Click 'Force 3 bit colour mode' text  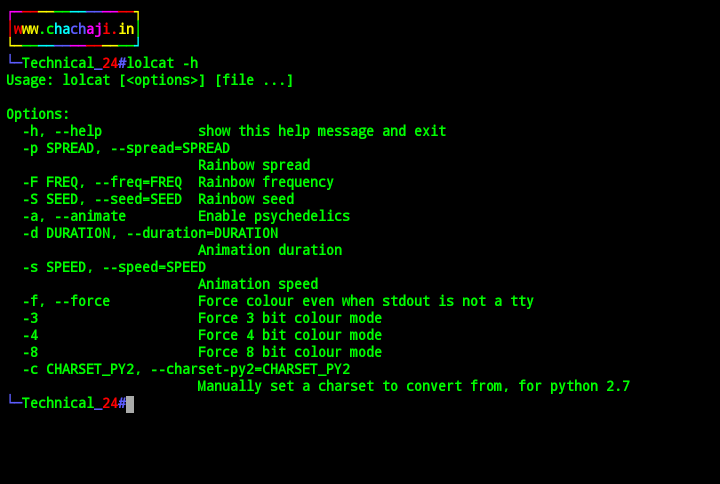(290, 318)
